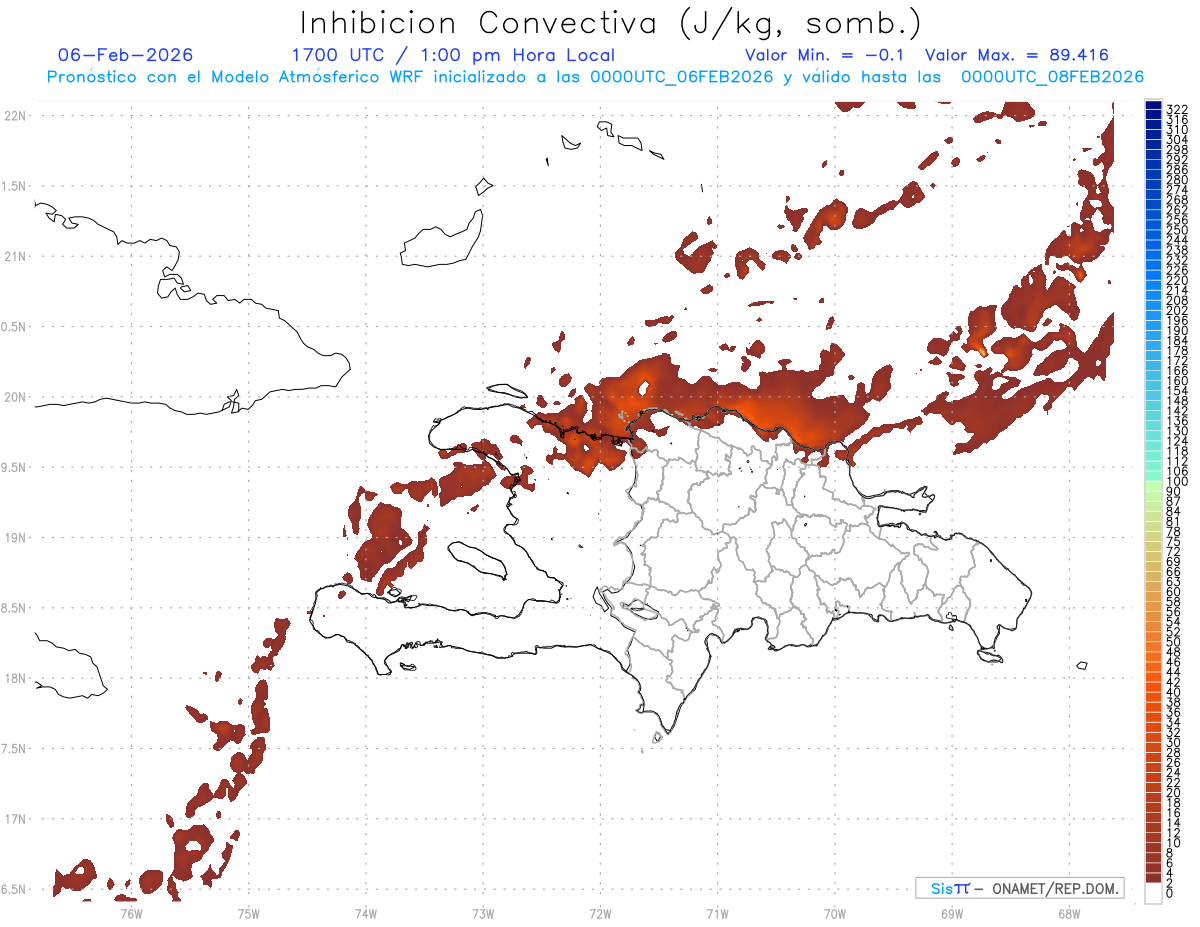This screenshot has width=1200, height=927.
Task: Click the blue 'Sis' logo text
Action: click(x=943, y=888)
